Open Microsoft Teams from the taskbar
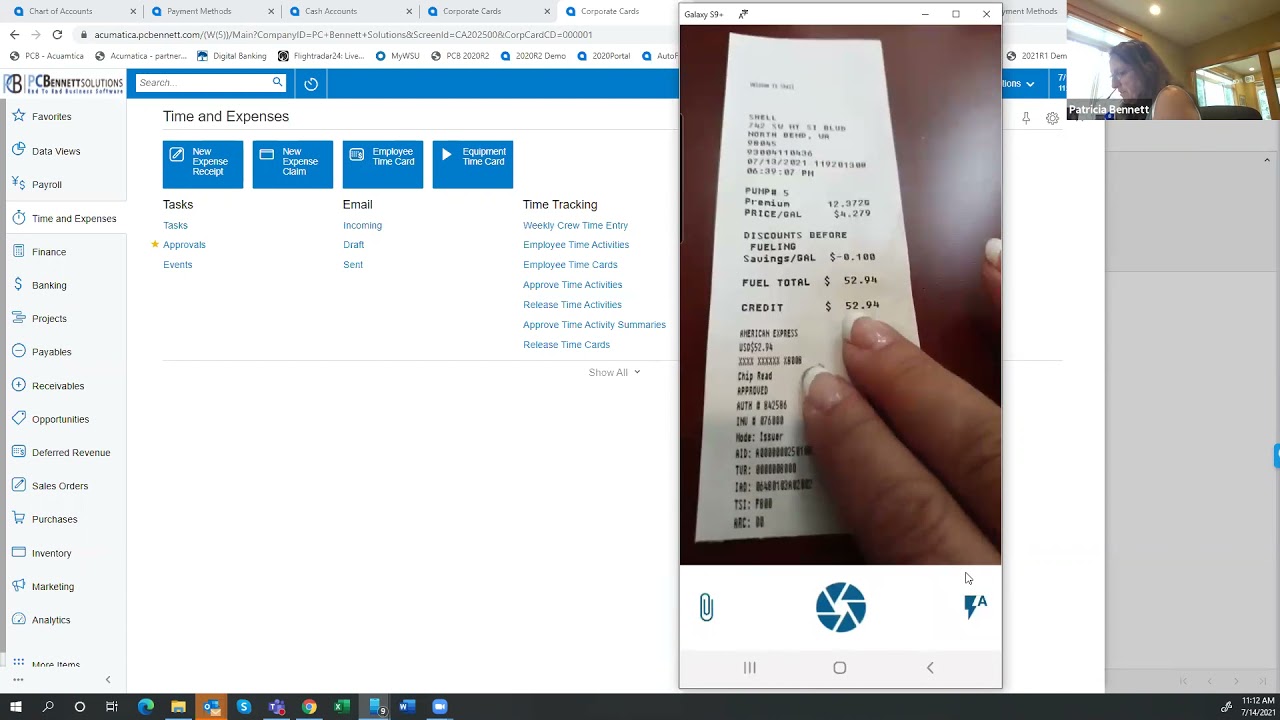The height and width of the screenshot is (720, 1280). [x=276, y=707]
